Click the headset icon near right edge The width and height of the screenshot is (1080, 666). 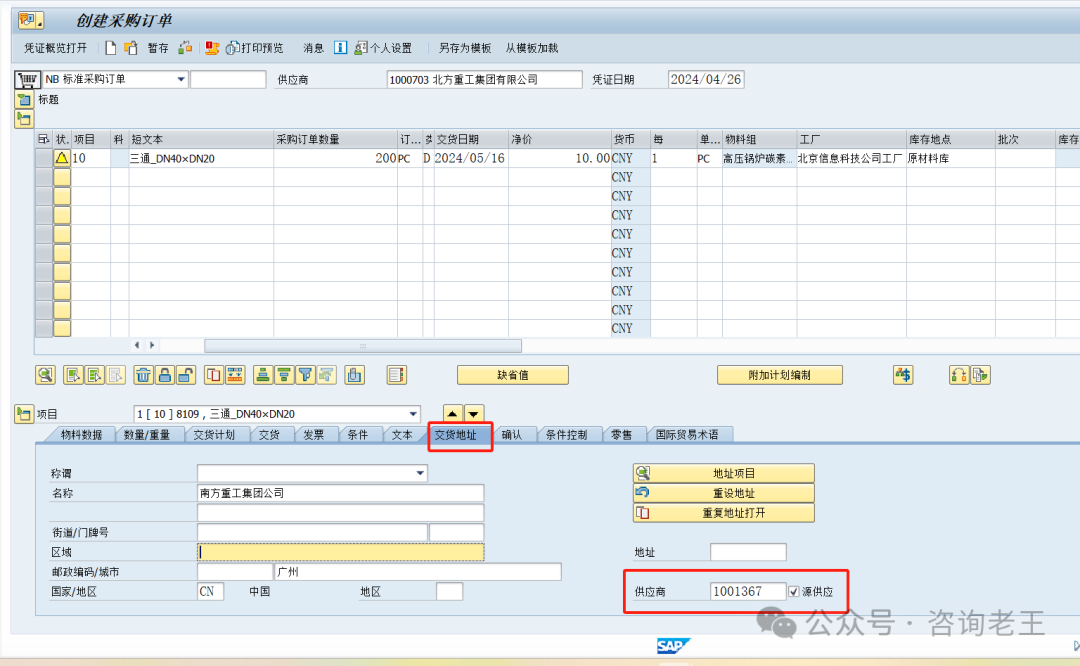pos(959,375)
